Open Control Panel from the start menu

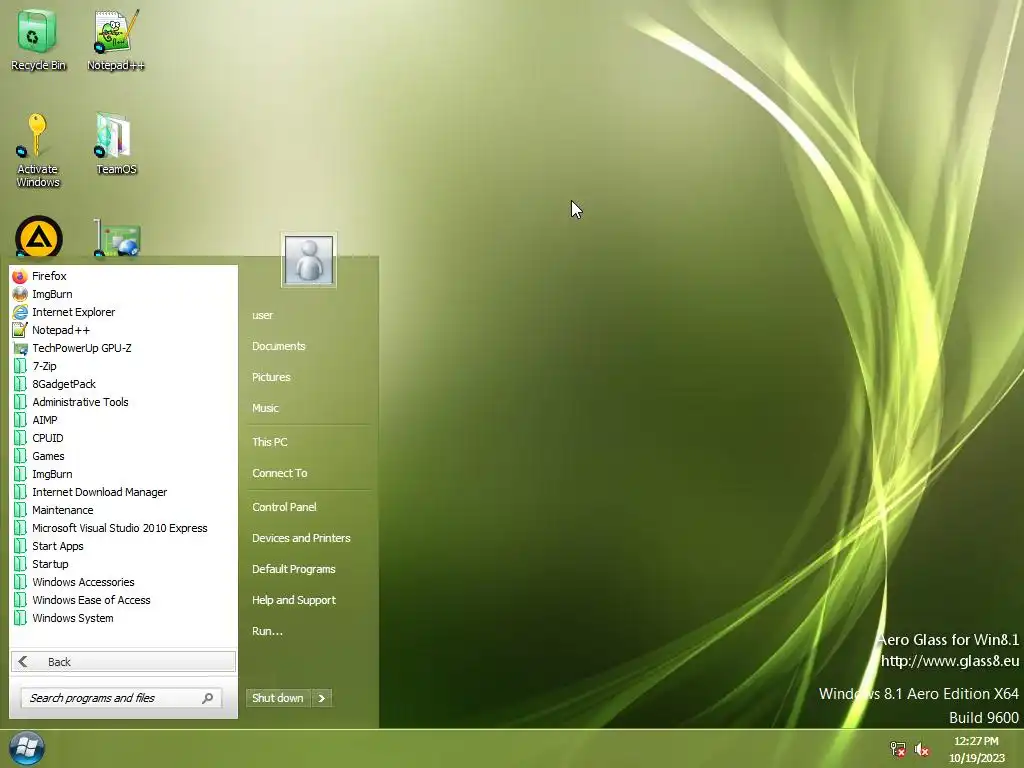[x=284, y=507]
